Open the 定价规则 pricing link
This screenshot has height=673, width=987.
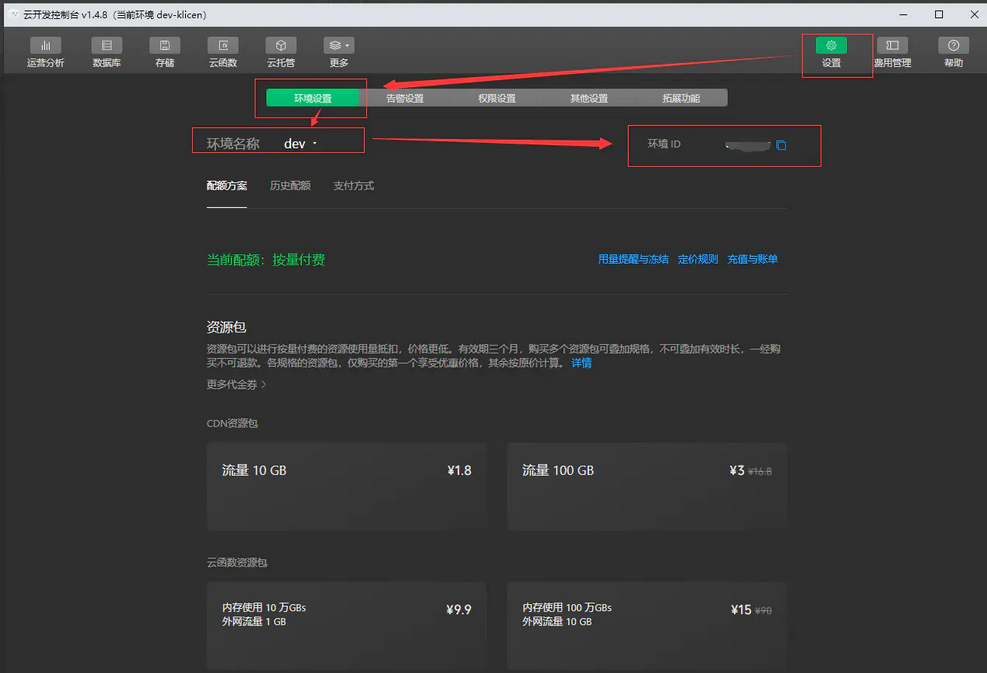698,259
